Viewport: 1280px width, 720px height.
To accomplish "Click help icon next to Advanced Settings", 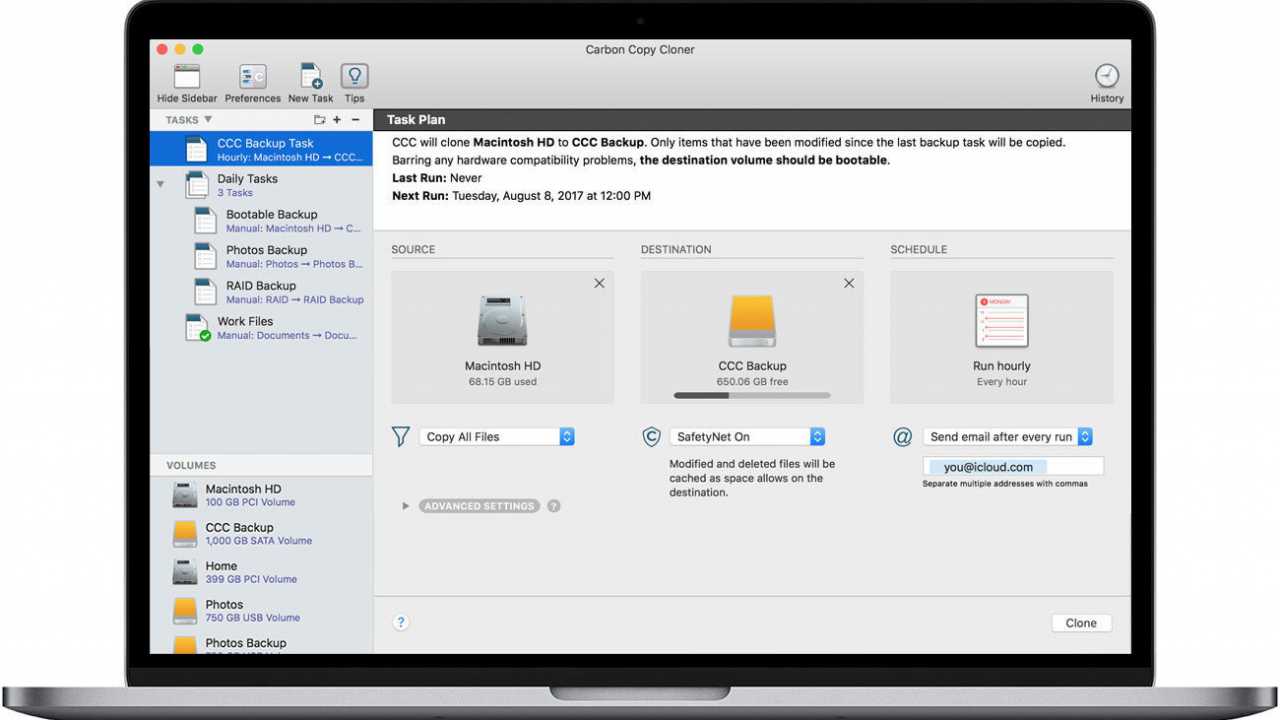I will point(554,506).
